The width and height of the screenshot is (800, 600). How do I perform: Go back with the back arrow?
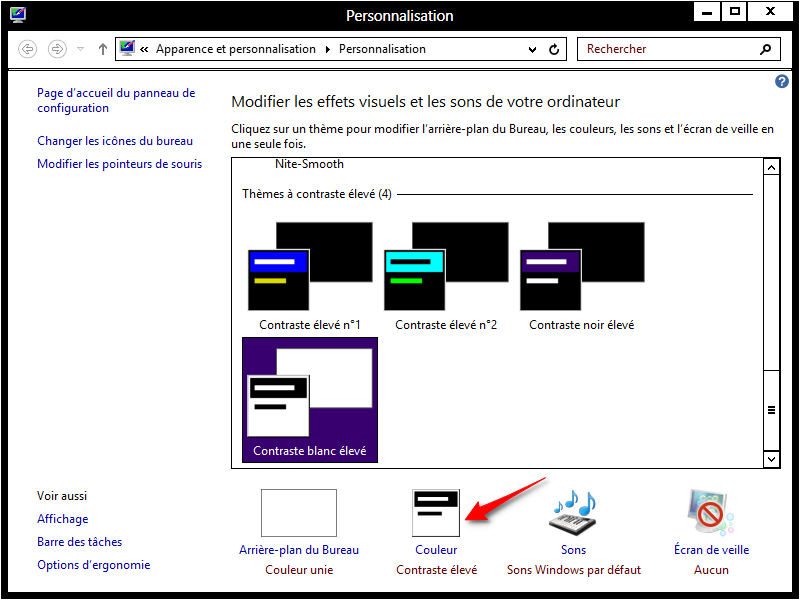(28, 49)
